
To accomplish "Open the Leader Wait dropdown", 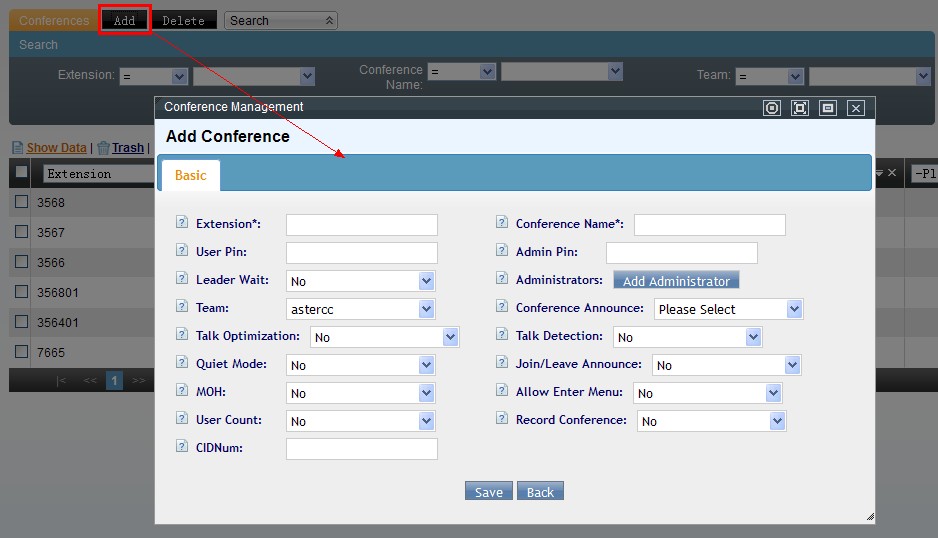I will [x=360, y=281].
